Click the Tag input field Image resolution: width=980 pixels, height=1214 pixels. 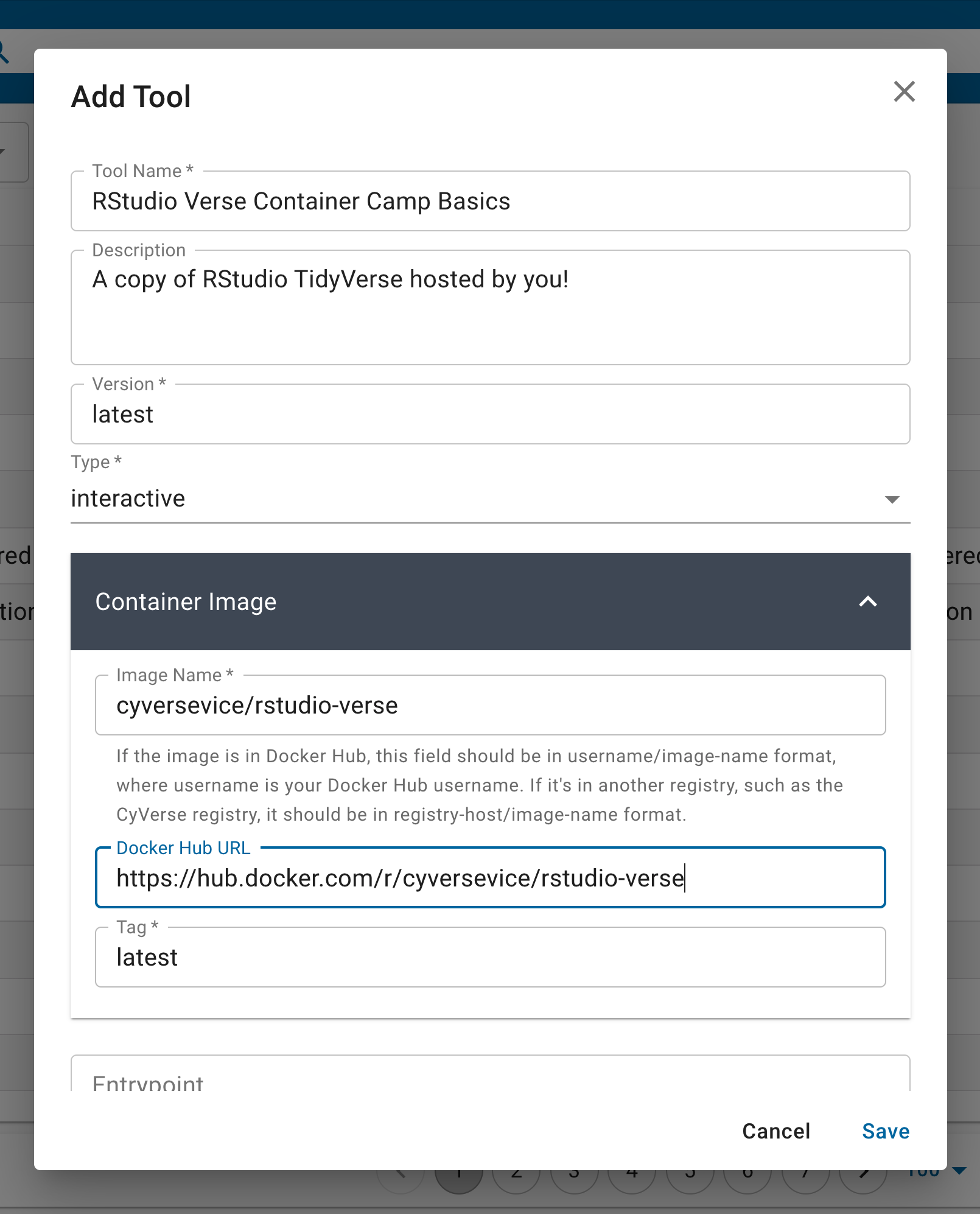point(490,957)
